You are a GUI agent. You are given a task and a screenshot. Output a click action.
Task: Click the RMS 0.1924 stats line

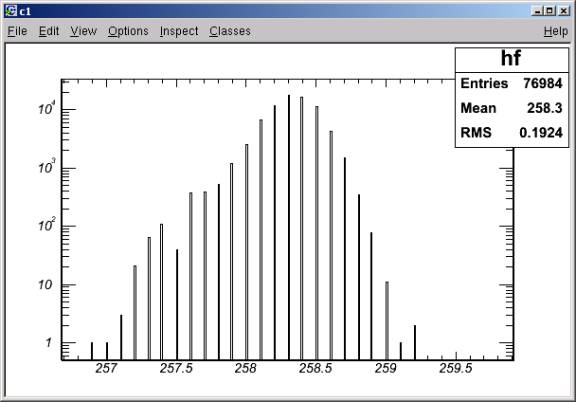511,133
